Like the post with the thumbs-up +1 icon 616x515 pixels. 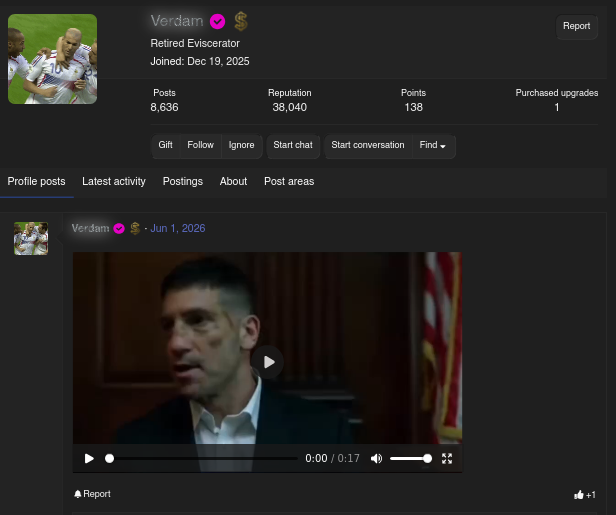pos(585,495)
